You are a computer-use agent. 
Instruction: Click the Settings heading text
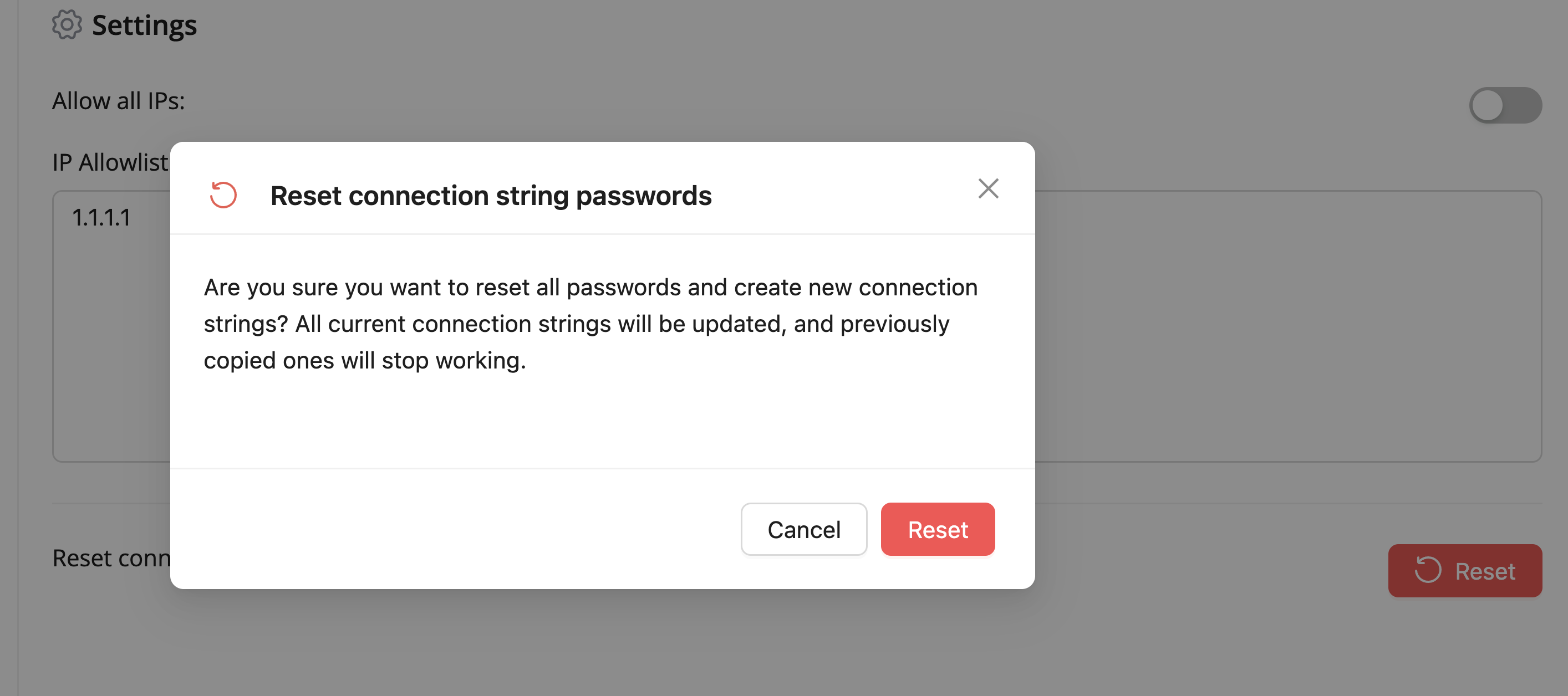coord(144,25)
